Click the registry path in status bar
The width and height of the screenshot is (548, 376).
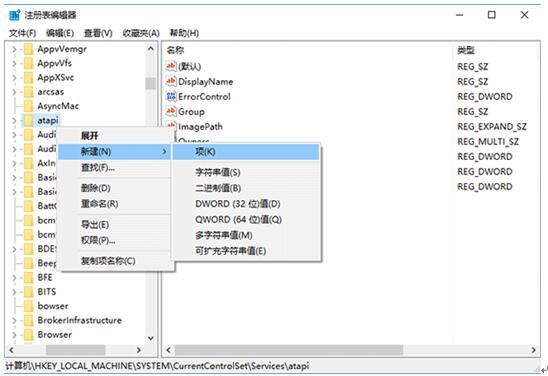tap(157, 366)
